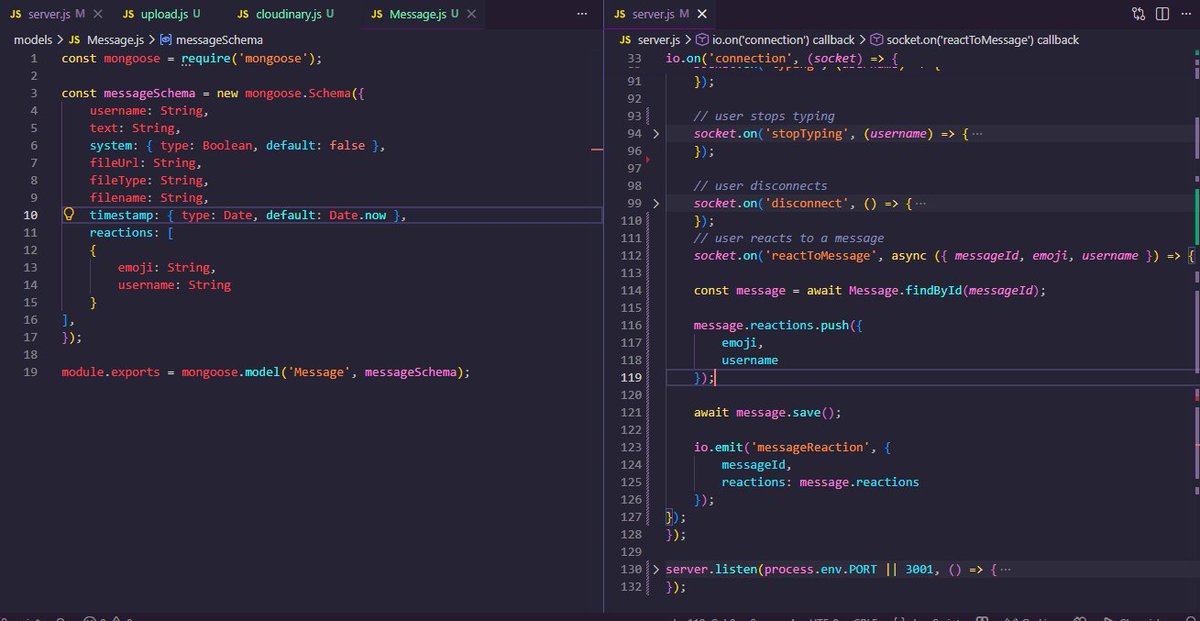The height and width of the screenshot is (621, 1200).
Task: Expand folded 'stopTyping' handler block
Action: (656, 134)
